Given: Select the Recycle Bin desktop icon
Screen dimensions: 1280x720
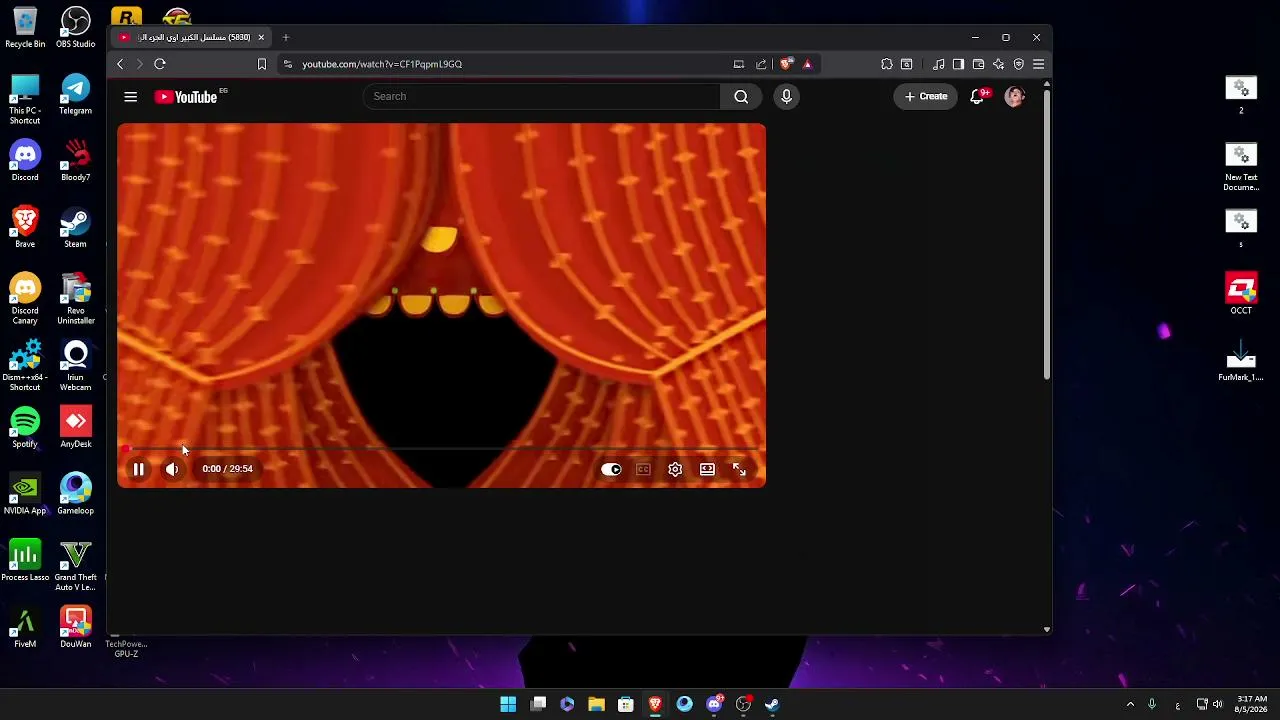Looking at the screenshot, I should pos(25,28).
